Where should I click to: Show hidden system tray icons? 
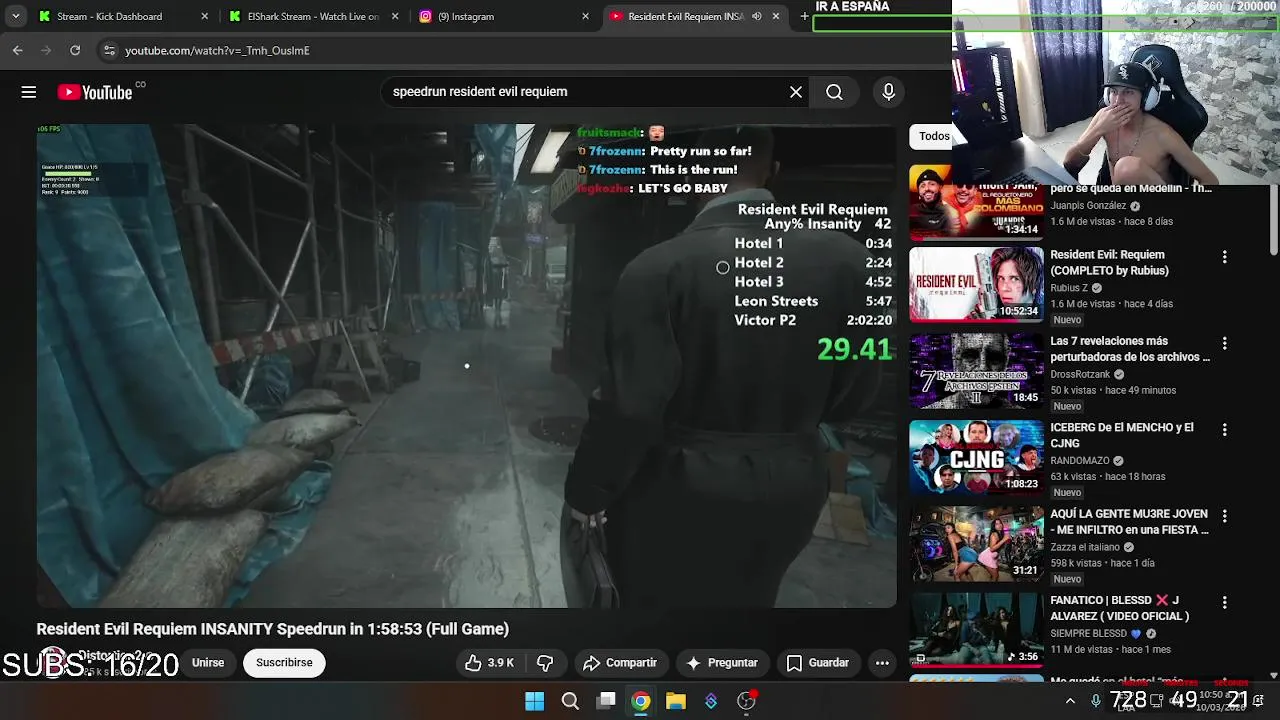1070,701
